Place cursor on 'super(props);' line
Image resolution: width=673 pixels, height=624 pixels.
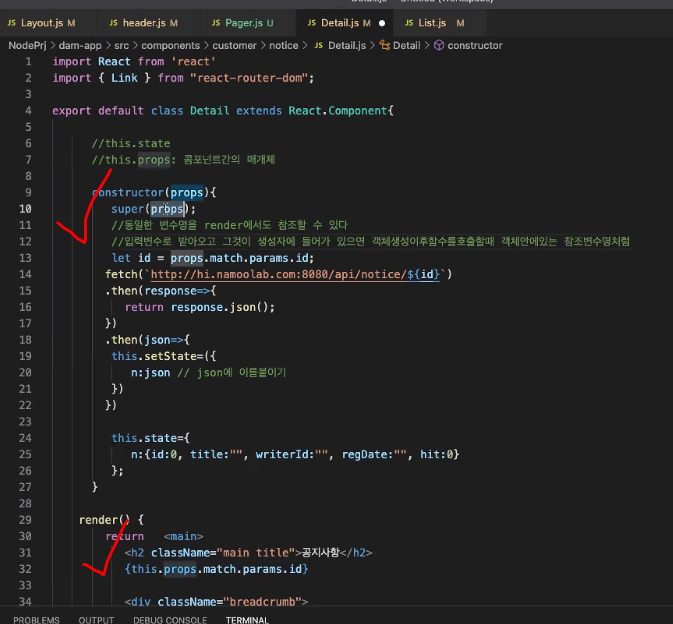point(153,209)
